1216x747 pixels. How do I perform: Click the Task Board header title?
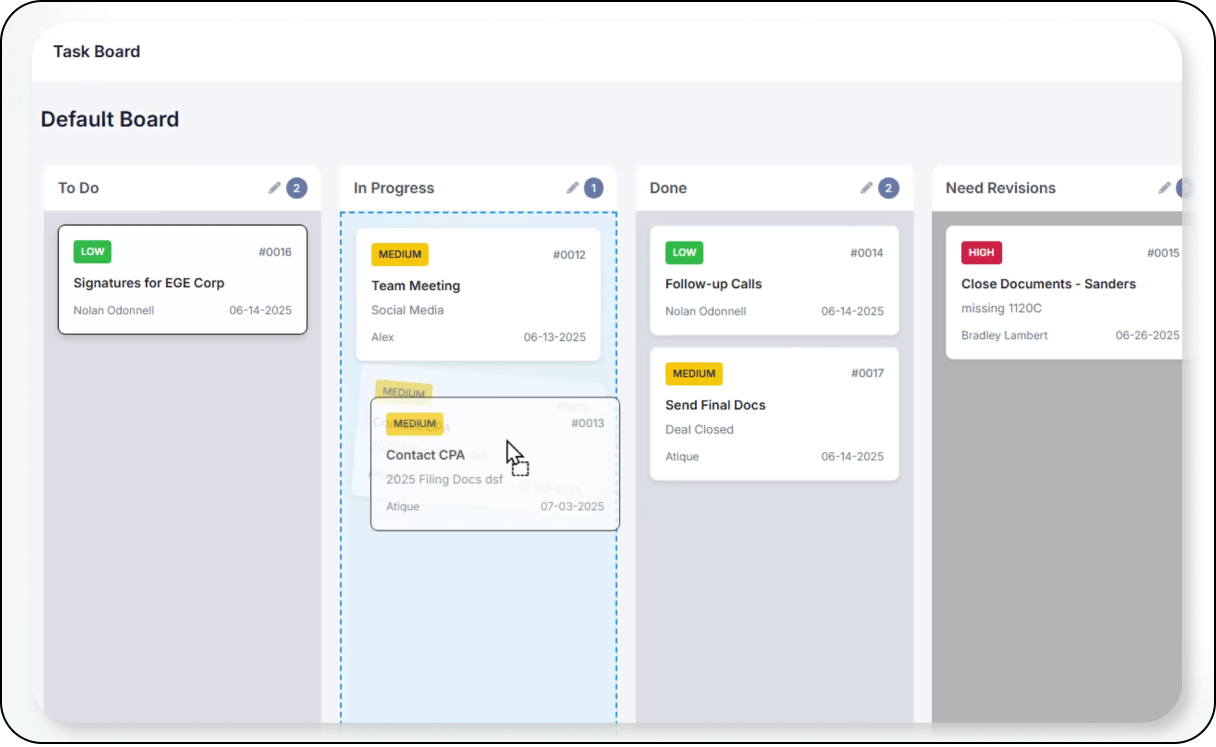click(x=96, y=52)
